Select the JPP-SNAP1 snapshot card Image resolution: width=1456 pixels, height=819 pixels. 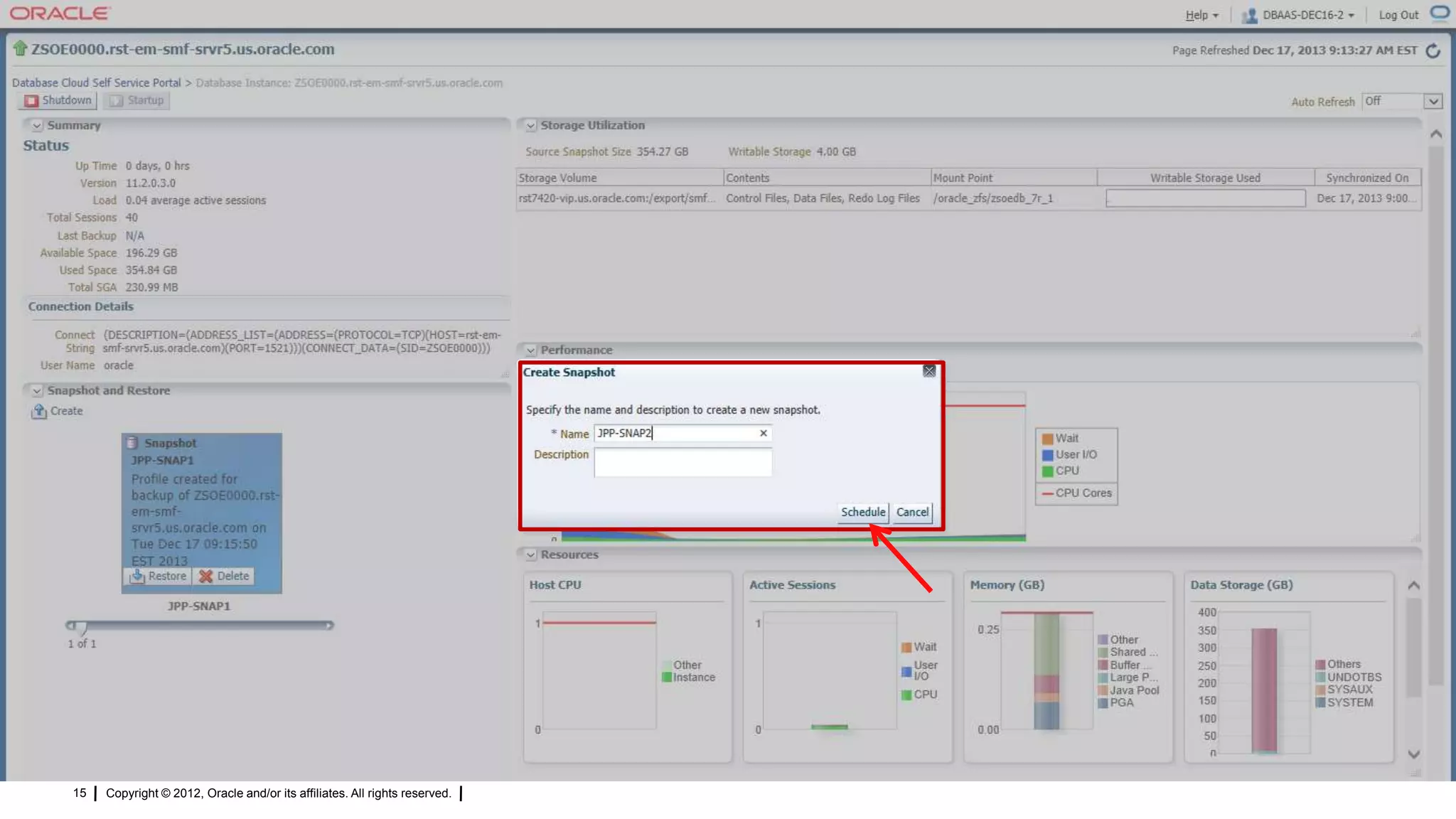click(x=201, y=513)
